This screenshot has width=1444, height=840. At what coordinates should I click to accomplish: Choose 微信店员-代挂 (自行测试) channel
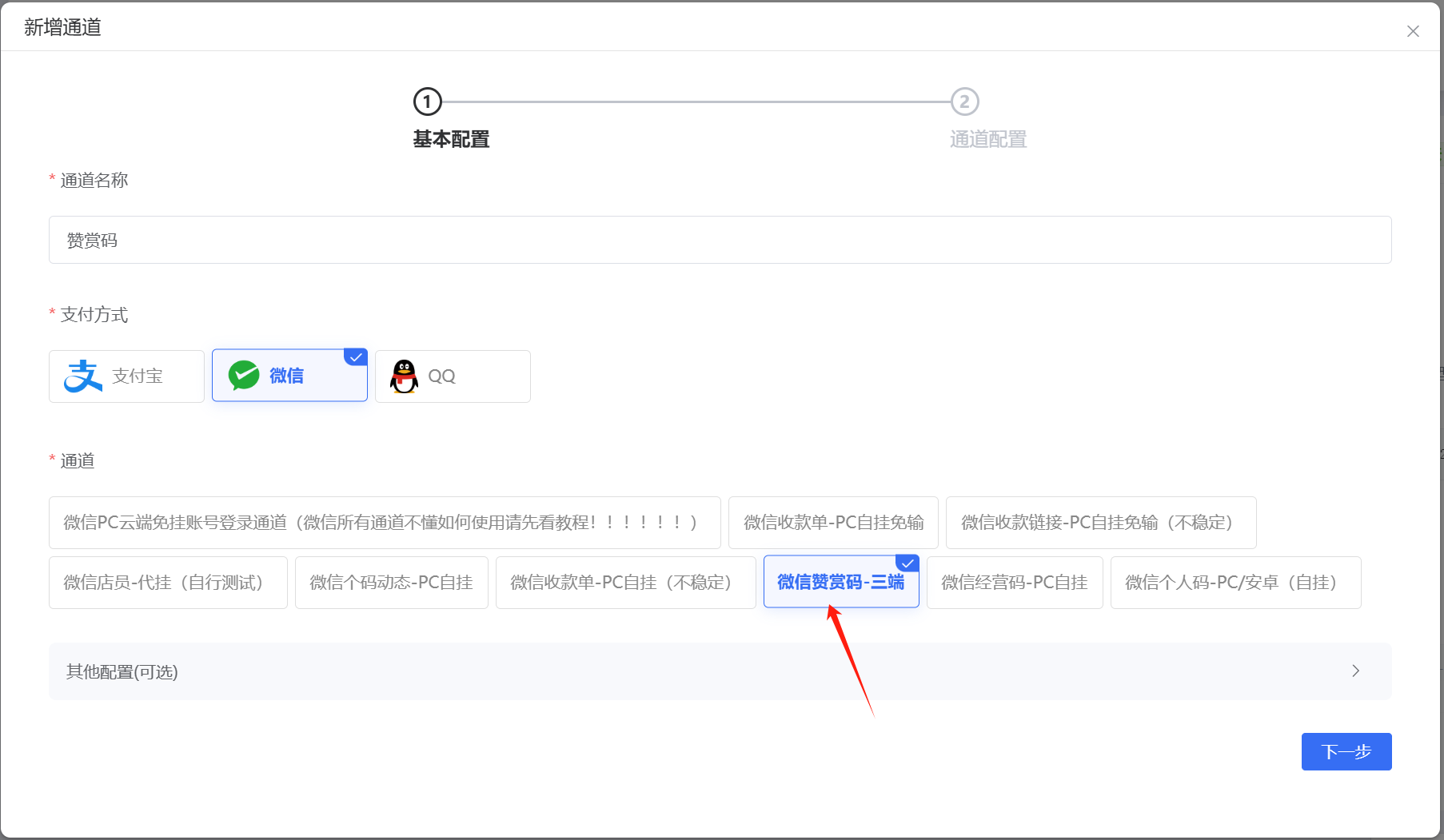(x=168, y=583)
